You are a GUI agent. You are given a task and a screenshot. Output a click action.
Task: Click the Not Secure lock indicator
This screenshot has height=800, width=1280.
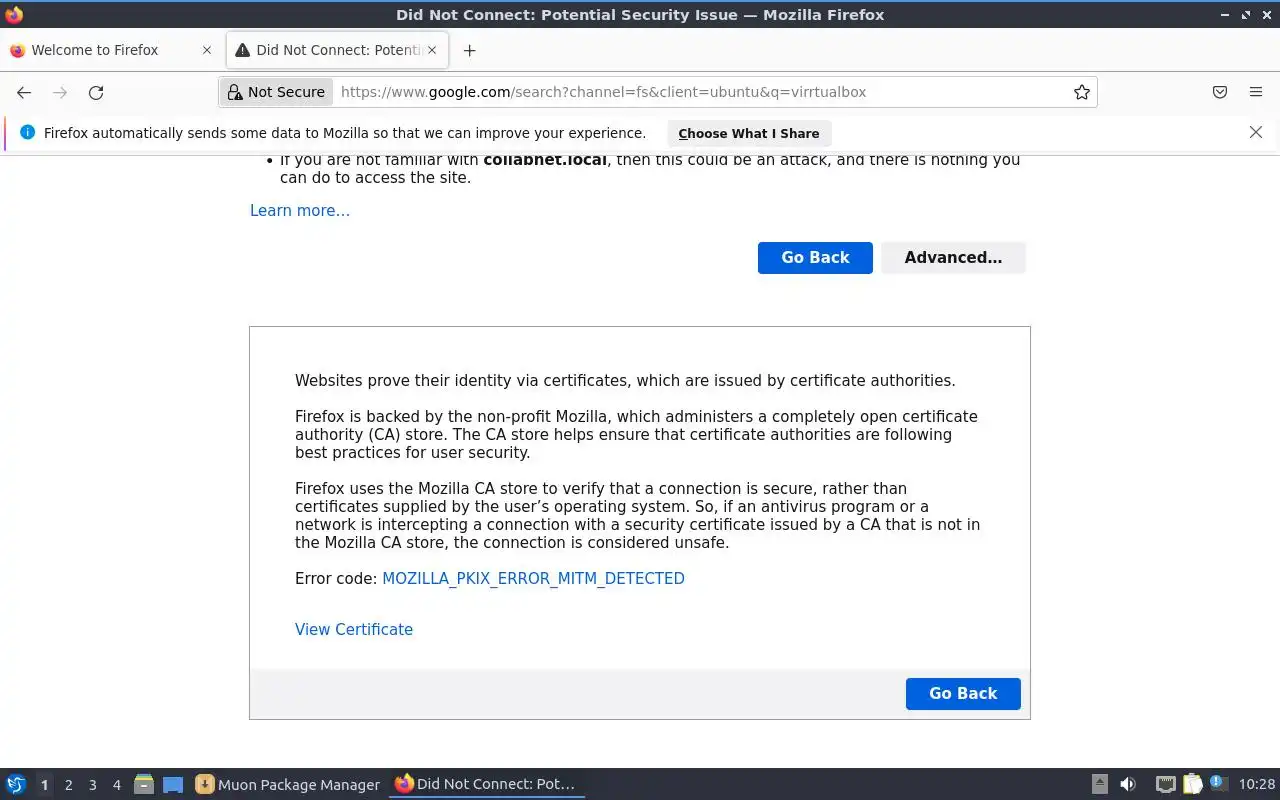click(x=277, y=92)
